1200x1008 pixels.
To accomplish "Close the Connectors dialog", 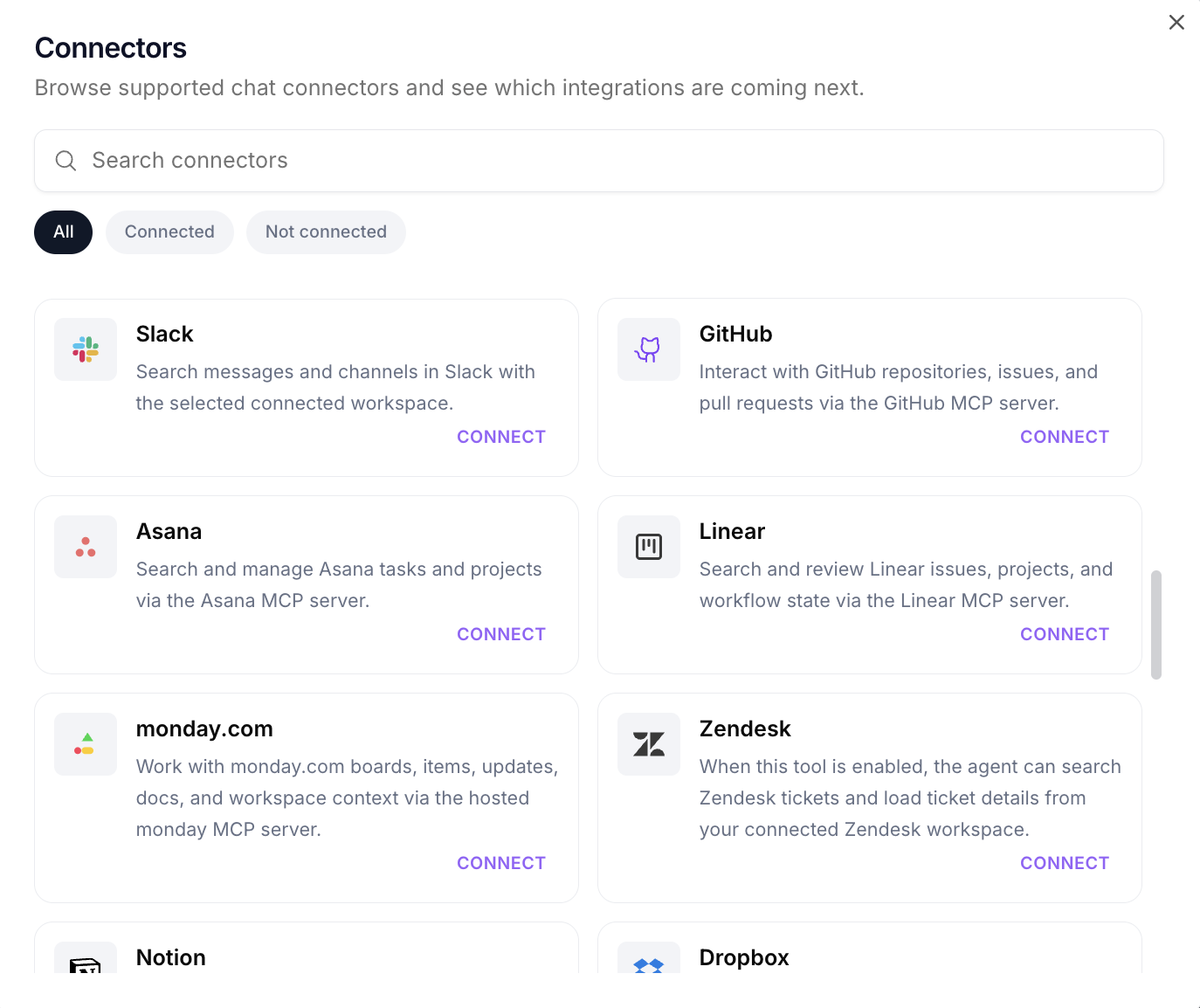I will click(1176, 23).
